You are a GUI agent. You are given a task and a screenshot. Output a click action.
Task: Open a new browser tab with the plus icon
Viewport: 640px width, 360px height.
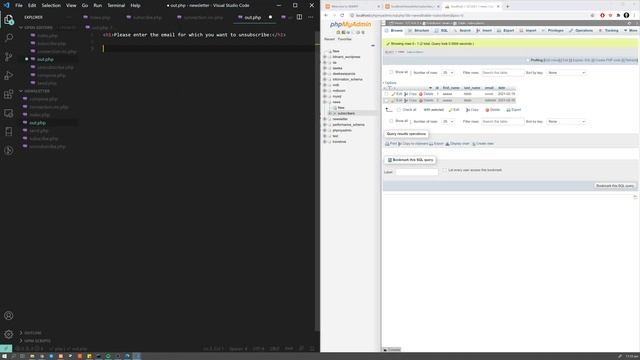507,7
